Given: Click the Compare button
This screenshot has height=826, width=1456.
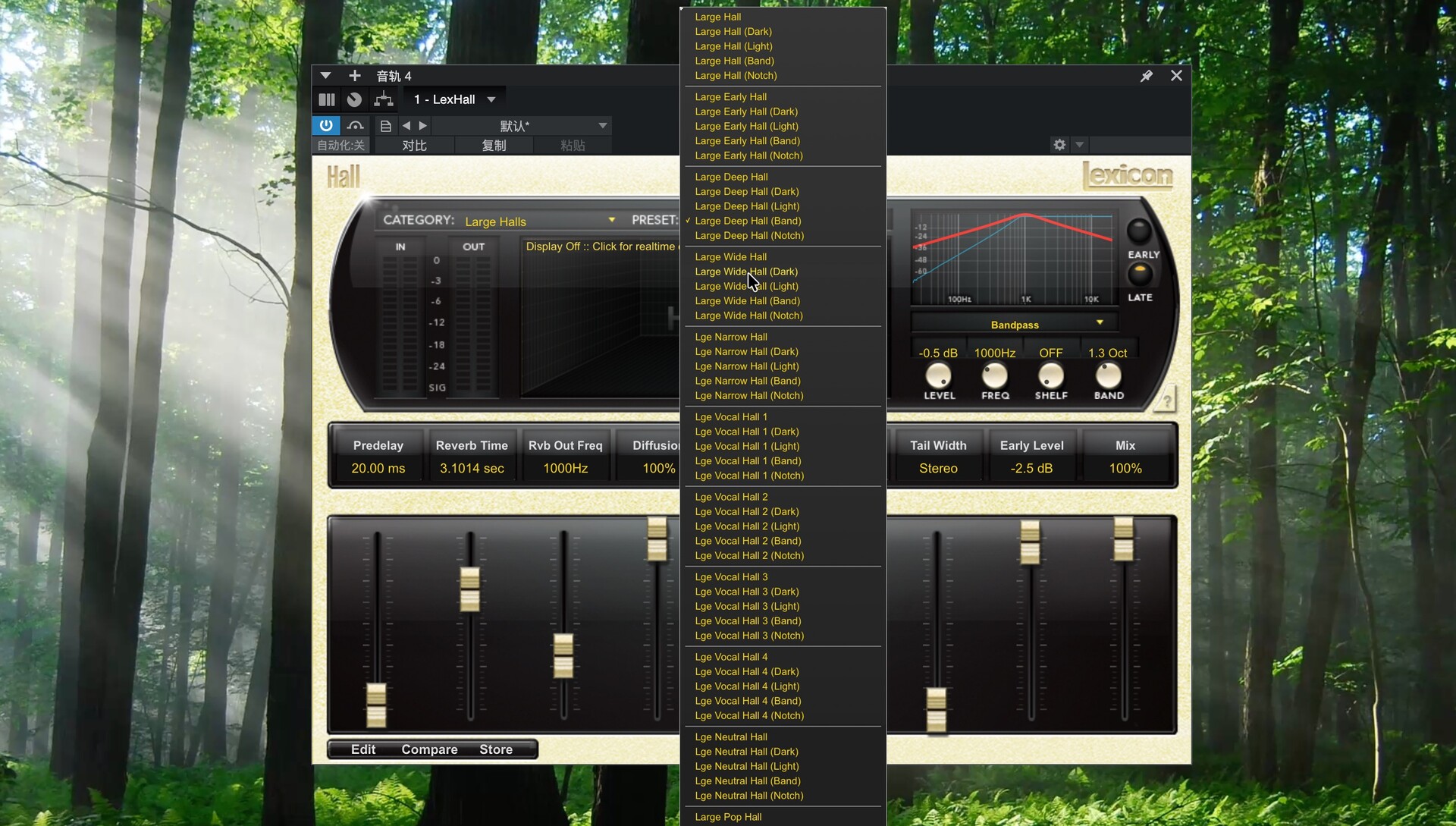Looking at the screenshot, I should [429, 749].
